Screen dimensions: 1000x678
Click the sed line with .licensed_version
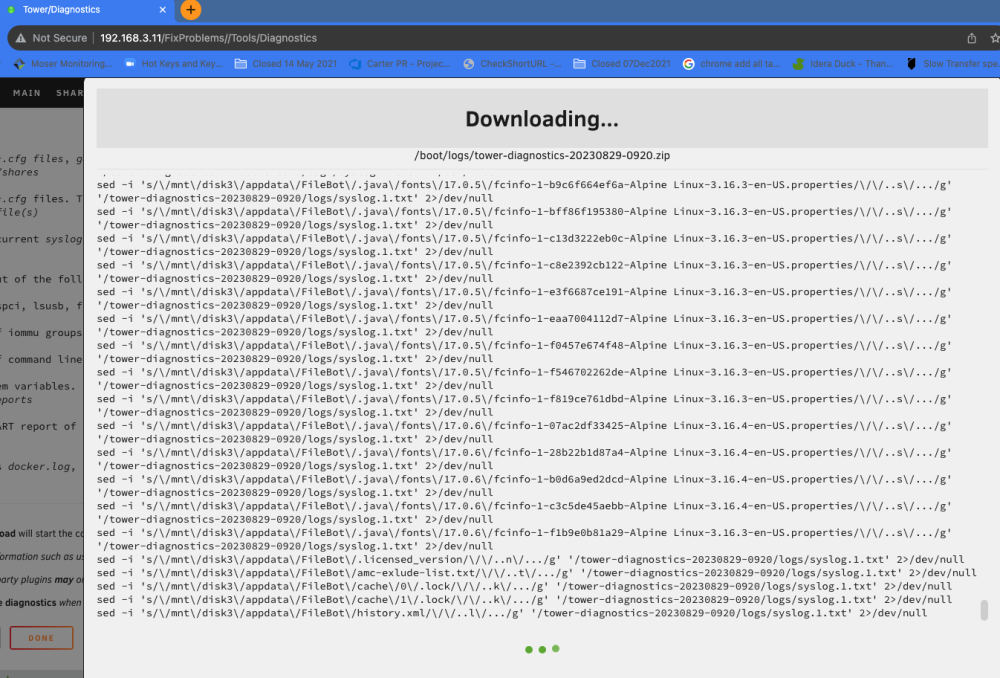pos(531,559)
